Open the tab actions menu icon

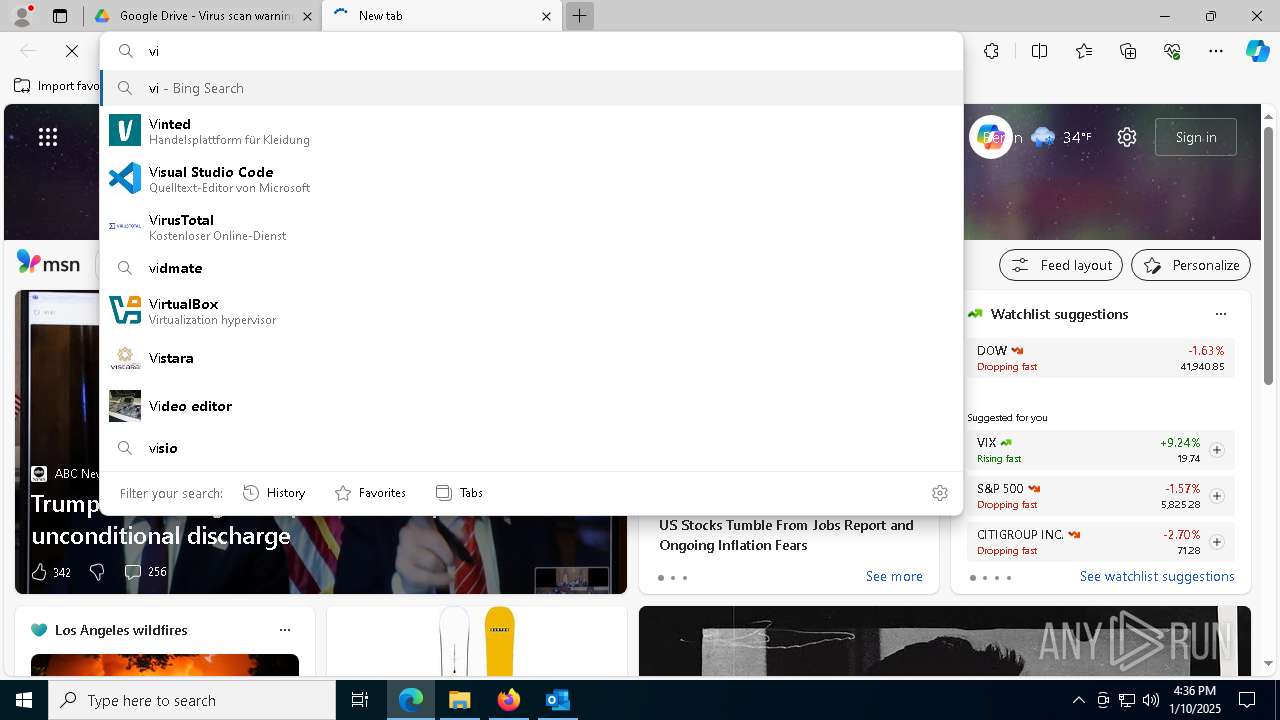coord(60,16)
